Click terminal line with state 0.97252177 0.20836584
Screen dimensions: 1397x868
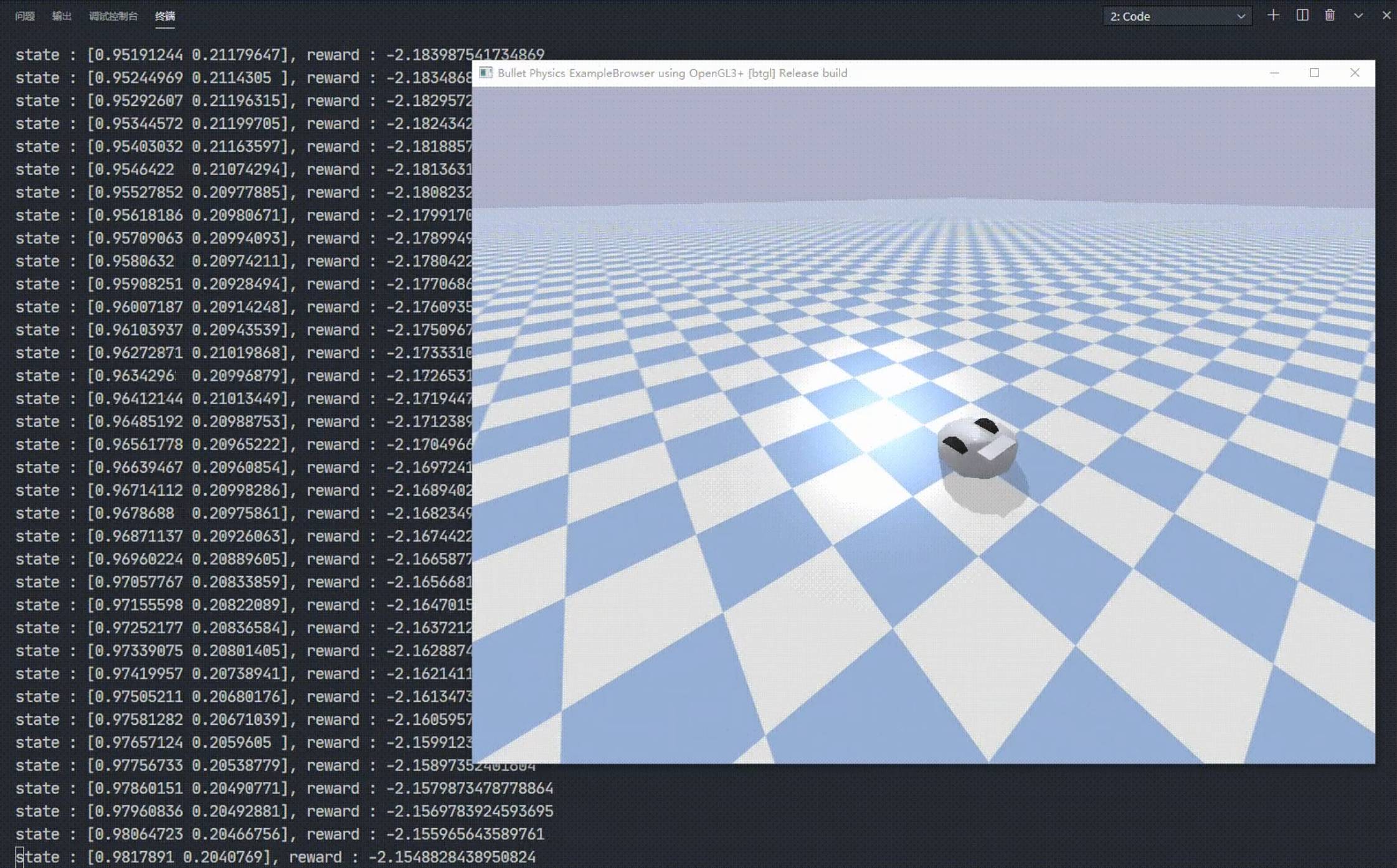point(244,628)
